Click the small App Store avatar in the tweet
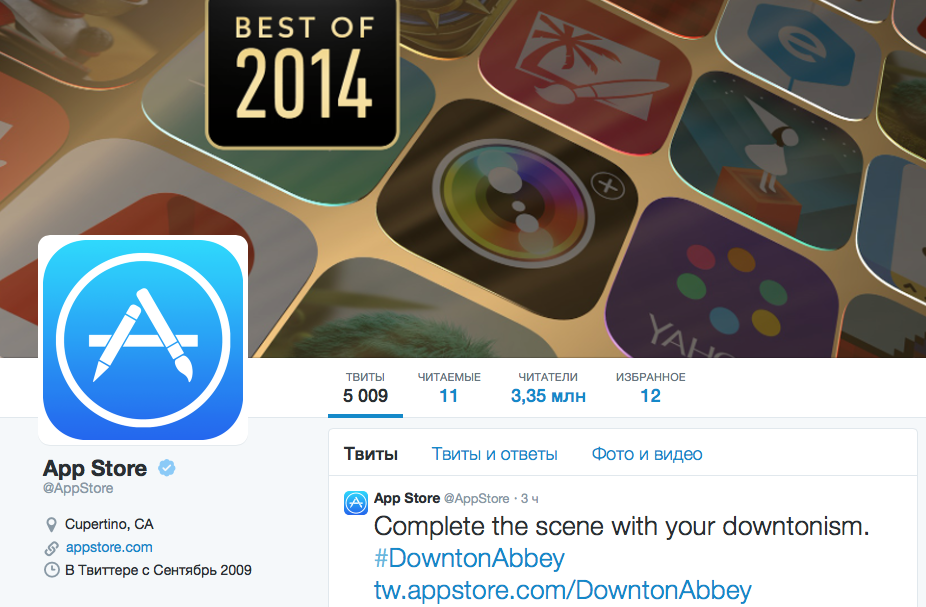 356,503
